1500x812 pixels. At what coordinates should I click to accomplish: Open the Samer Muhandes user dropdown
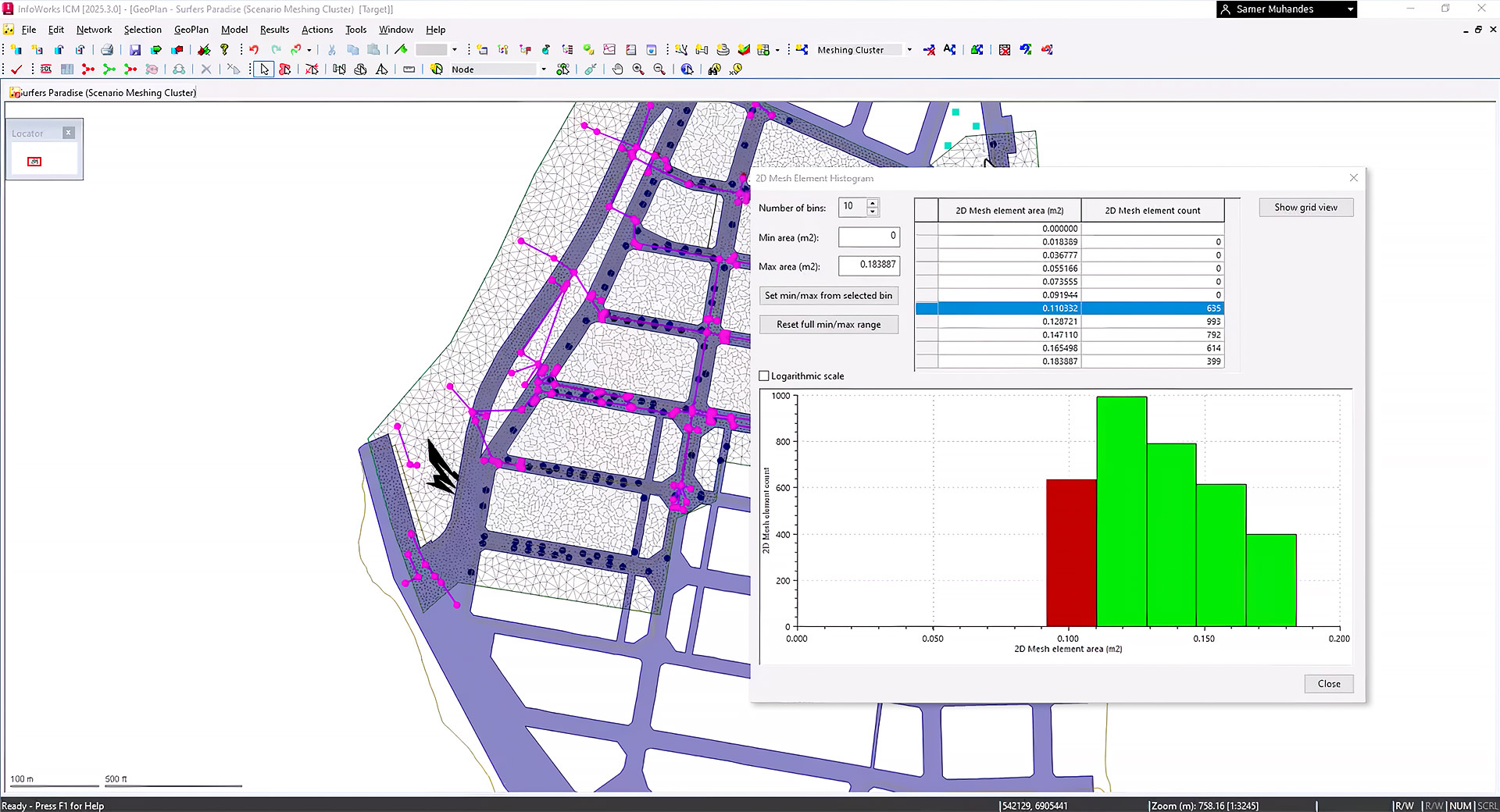(1350, 9)
